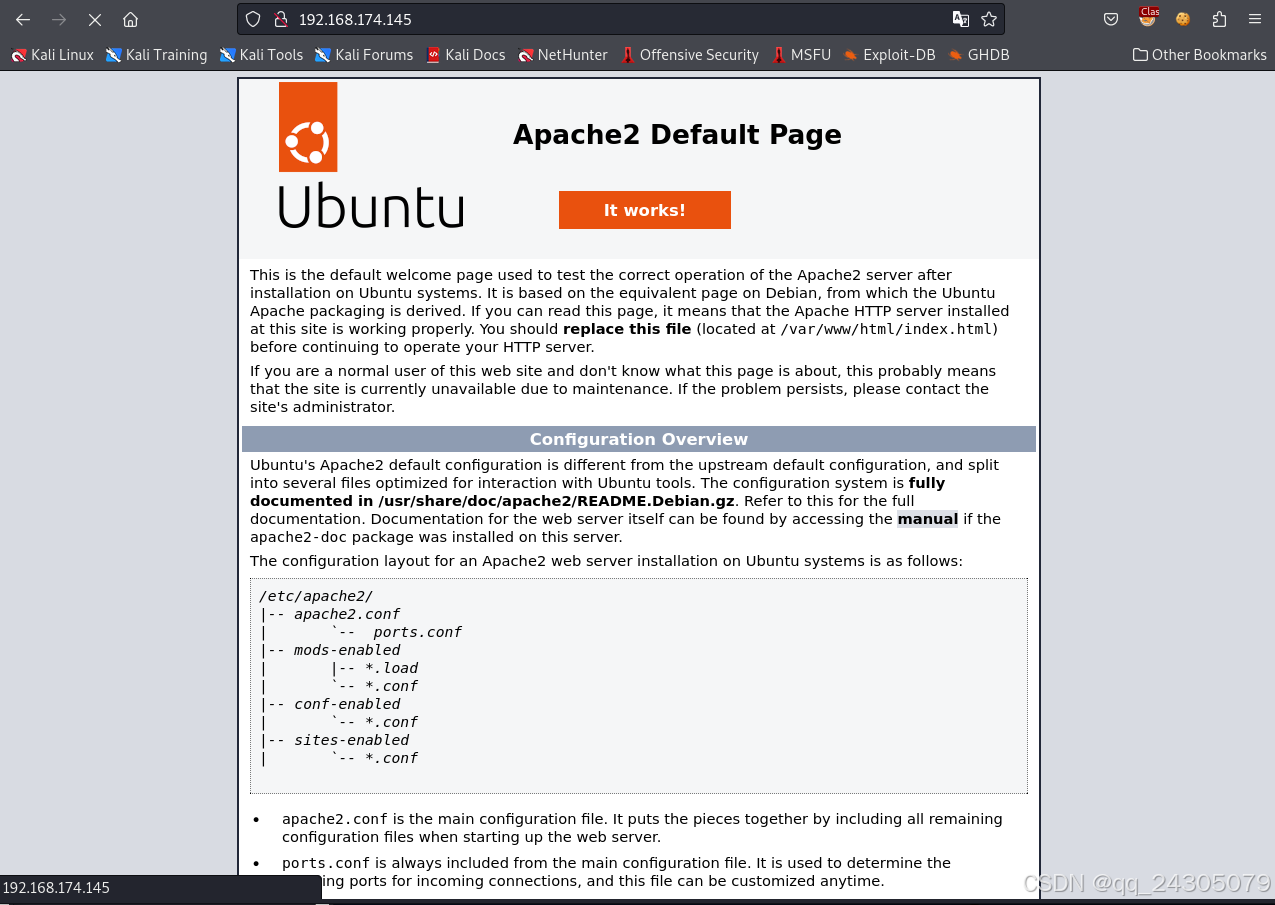This screenshot has width=1275, height=905.
Task: Open the cookie extension icon
Action: pyautogui.click(x=1183, y=19)
